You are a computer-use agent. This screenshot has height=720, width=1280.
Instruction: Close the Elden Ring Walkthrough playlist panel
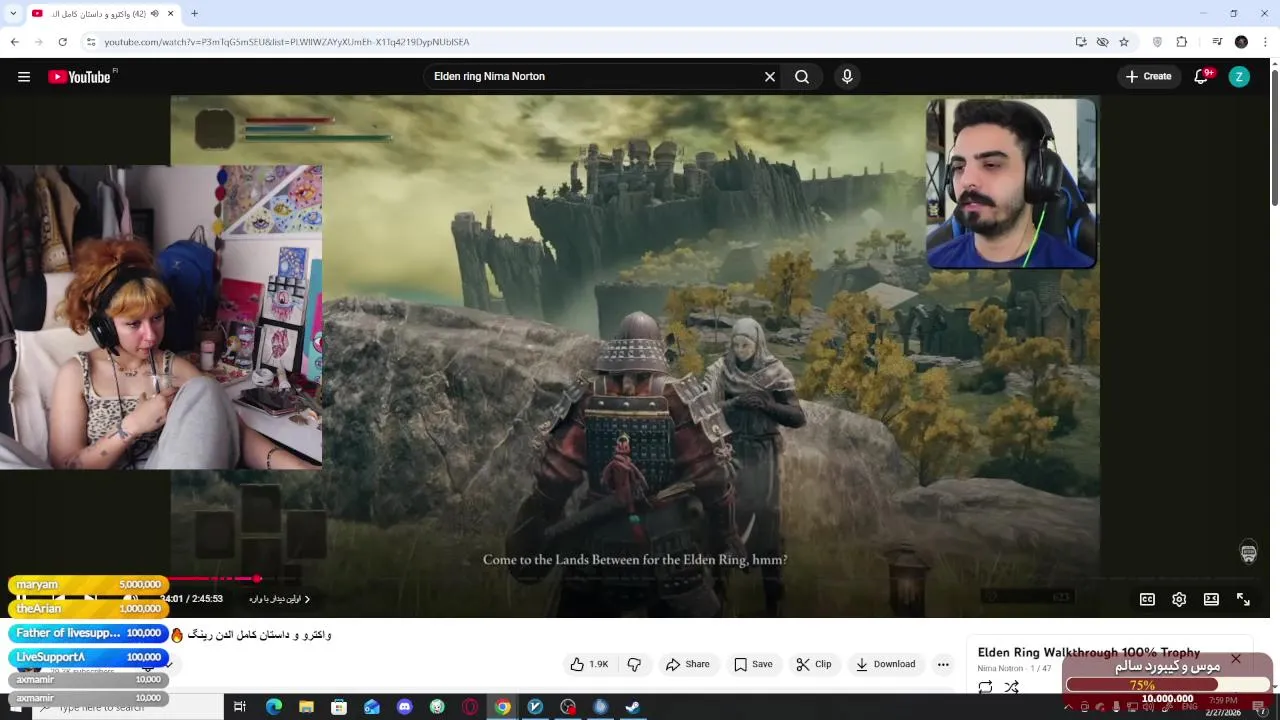point(1236,659)
